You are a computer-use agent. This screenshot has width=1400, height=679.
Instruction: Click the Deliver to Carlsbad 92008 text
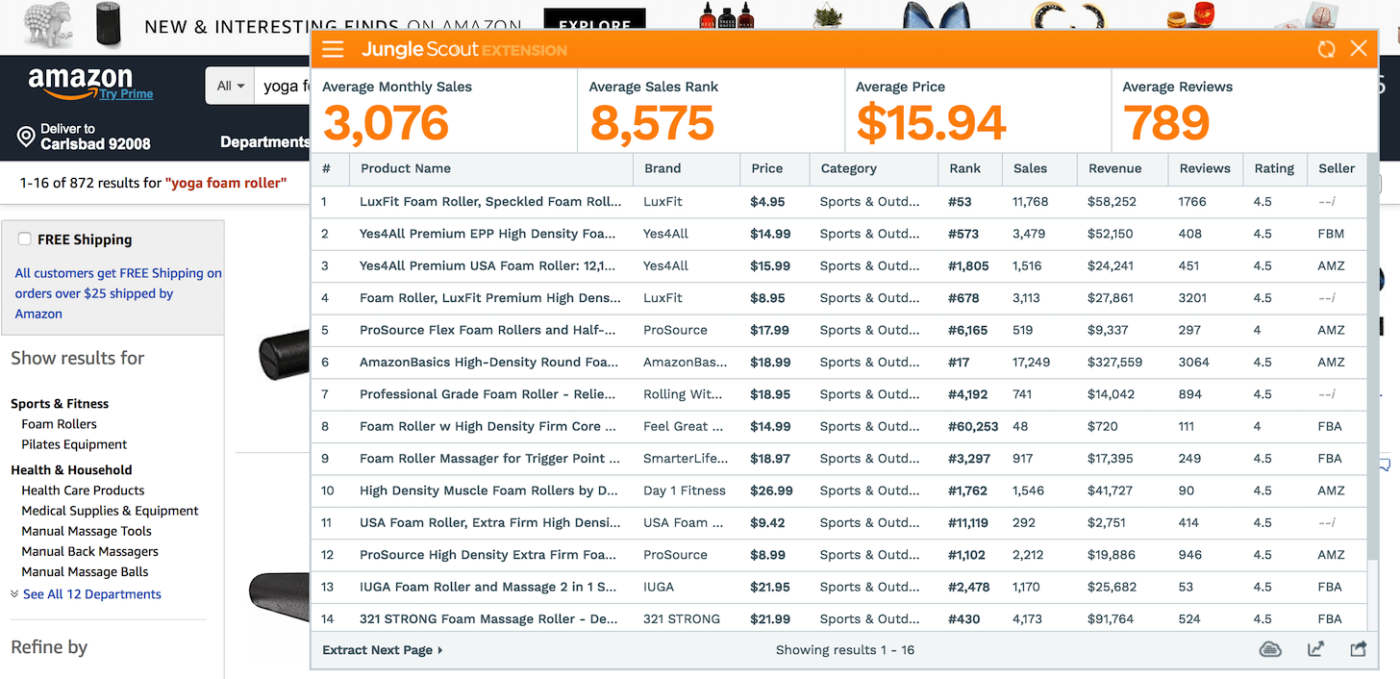(95, 136)
